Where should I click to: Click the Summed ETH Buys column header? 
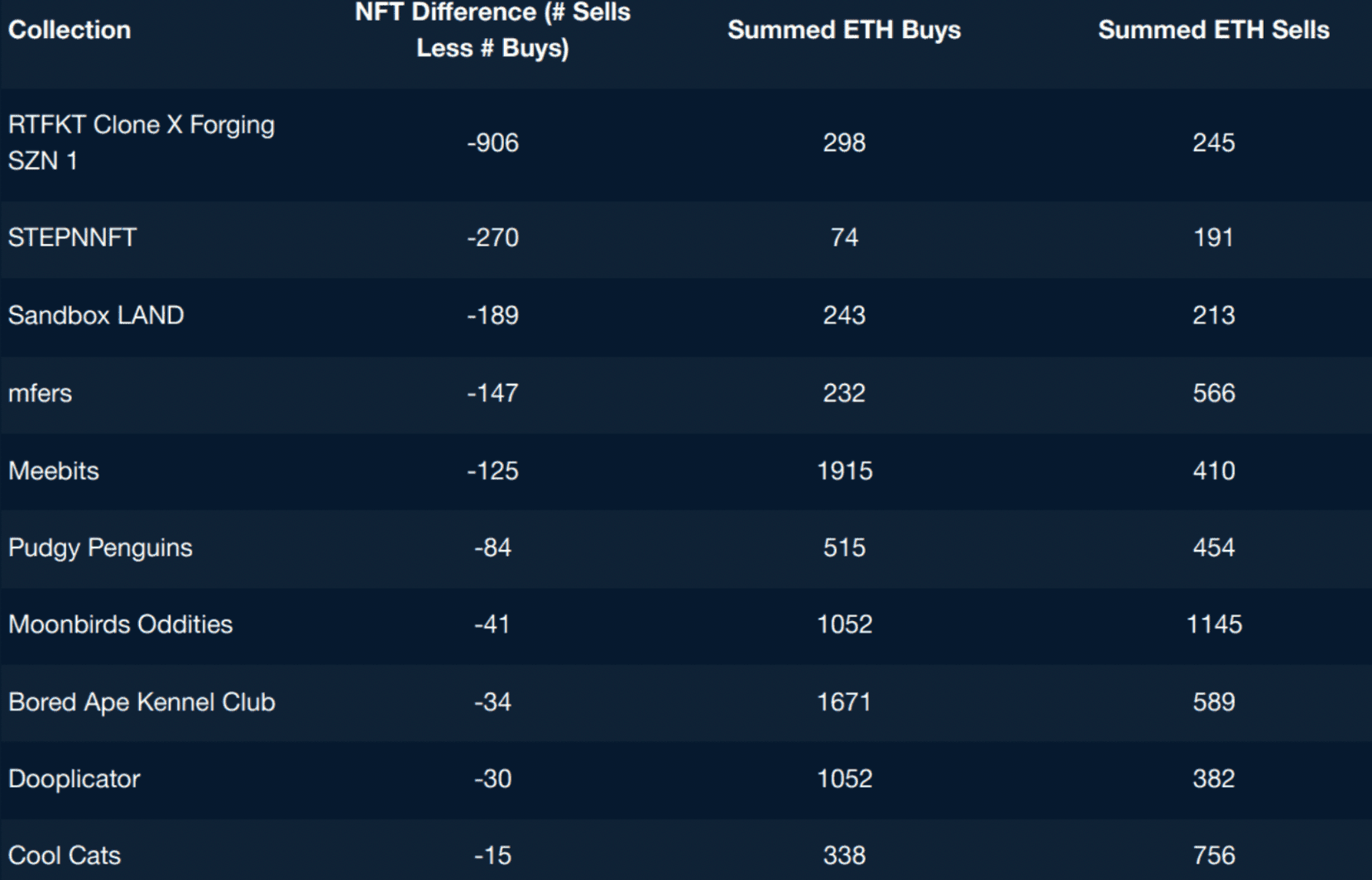[x=843, y=31]
